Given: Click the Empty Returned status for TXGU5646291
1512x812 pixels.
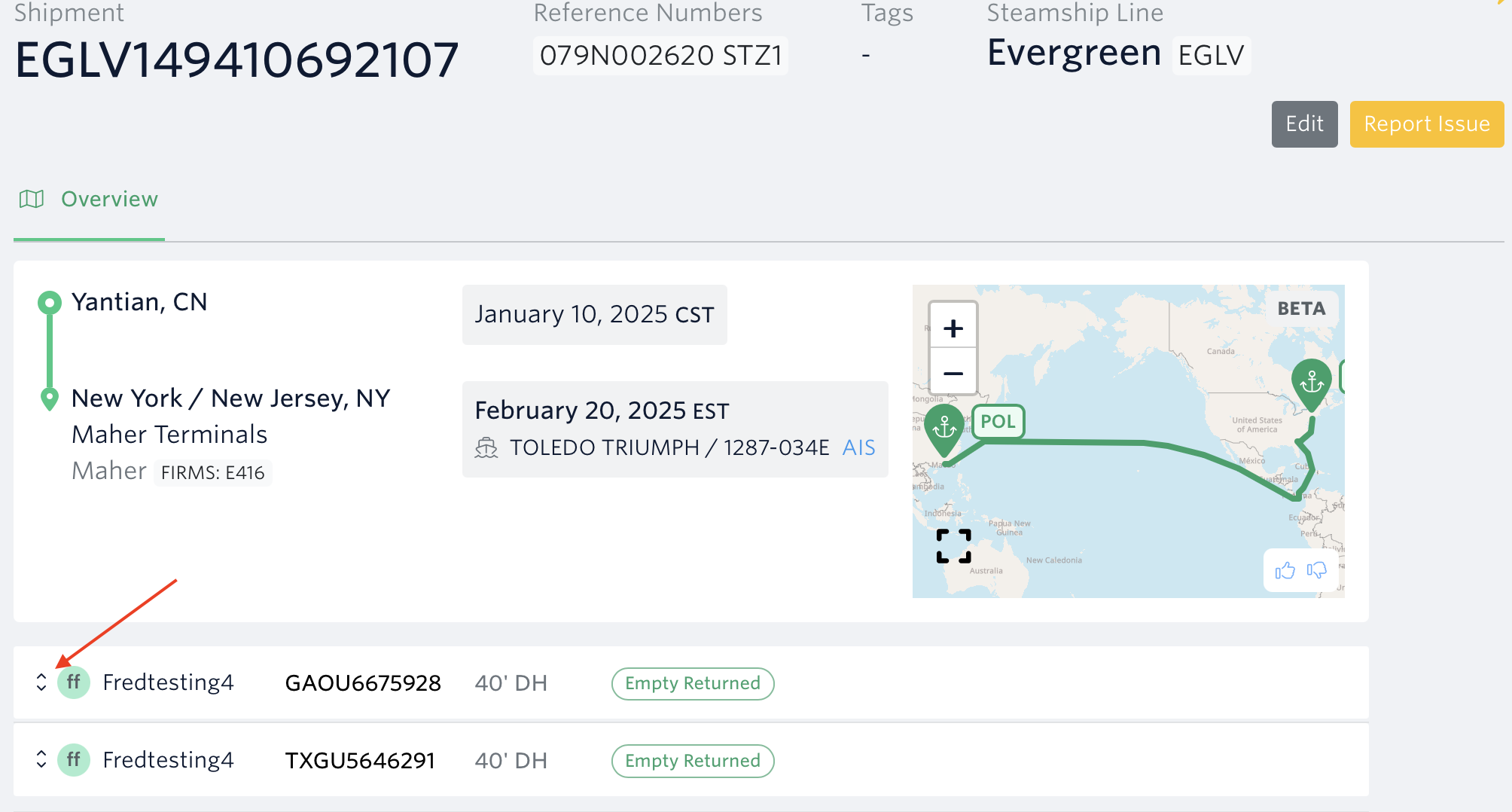Looking at the screenshot, I should click(x=692, y=761).
